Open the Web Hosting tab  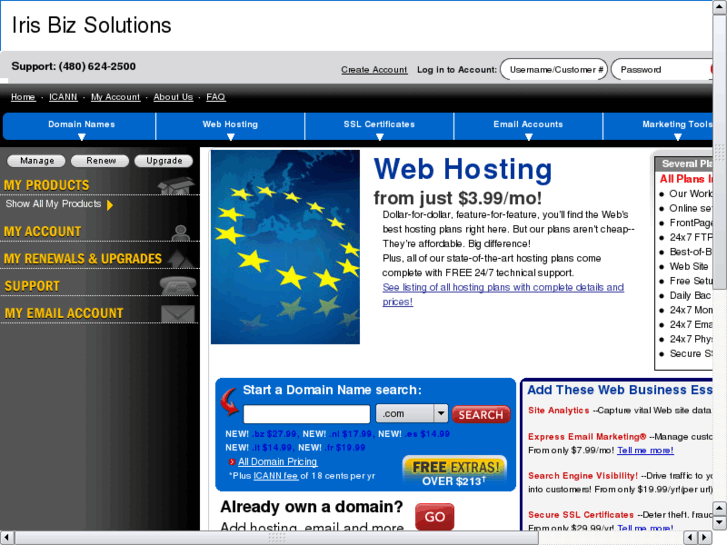(x=230, y=126)
